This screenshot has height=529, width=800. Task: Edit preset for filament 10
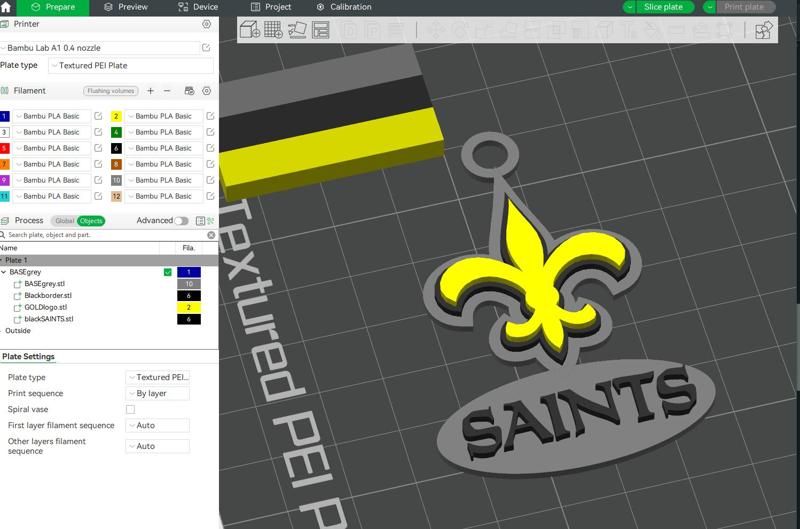click(x=210, y=180)
